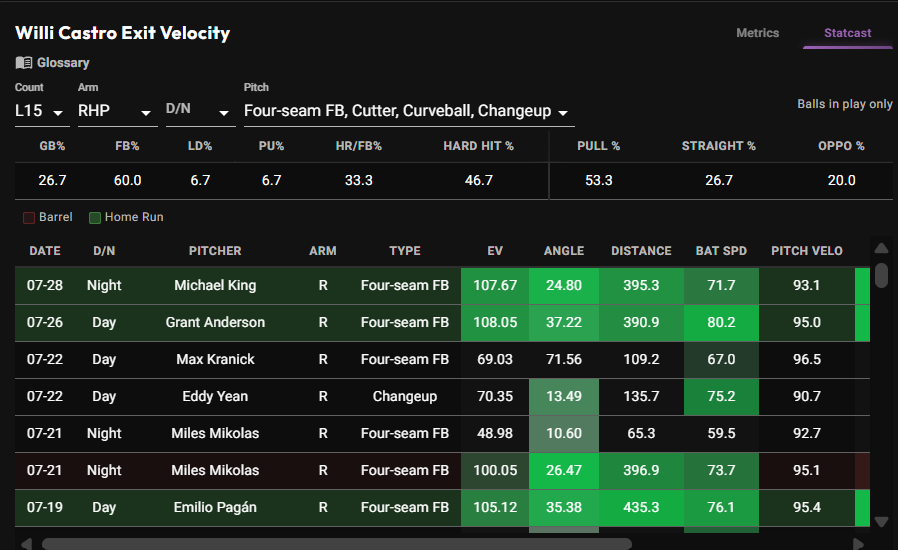This screenshot has height=550, width=898.
Task: Open the Glossary book icon
Action: click(x=23, y=62)
